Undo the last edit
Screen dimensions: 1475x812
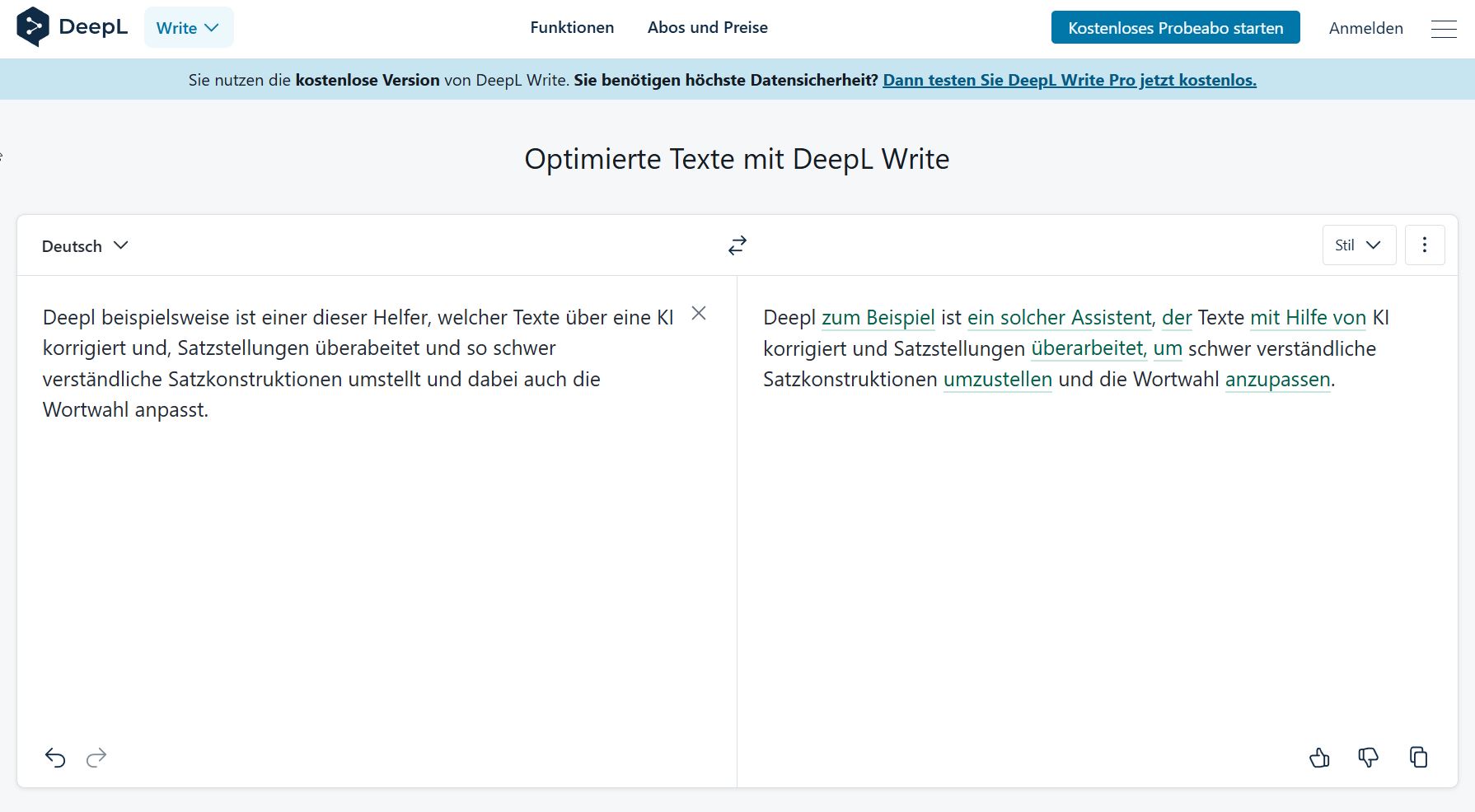(55, 757)
